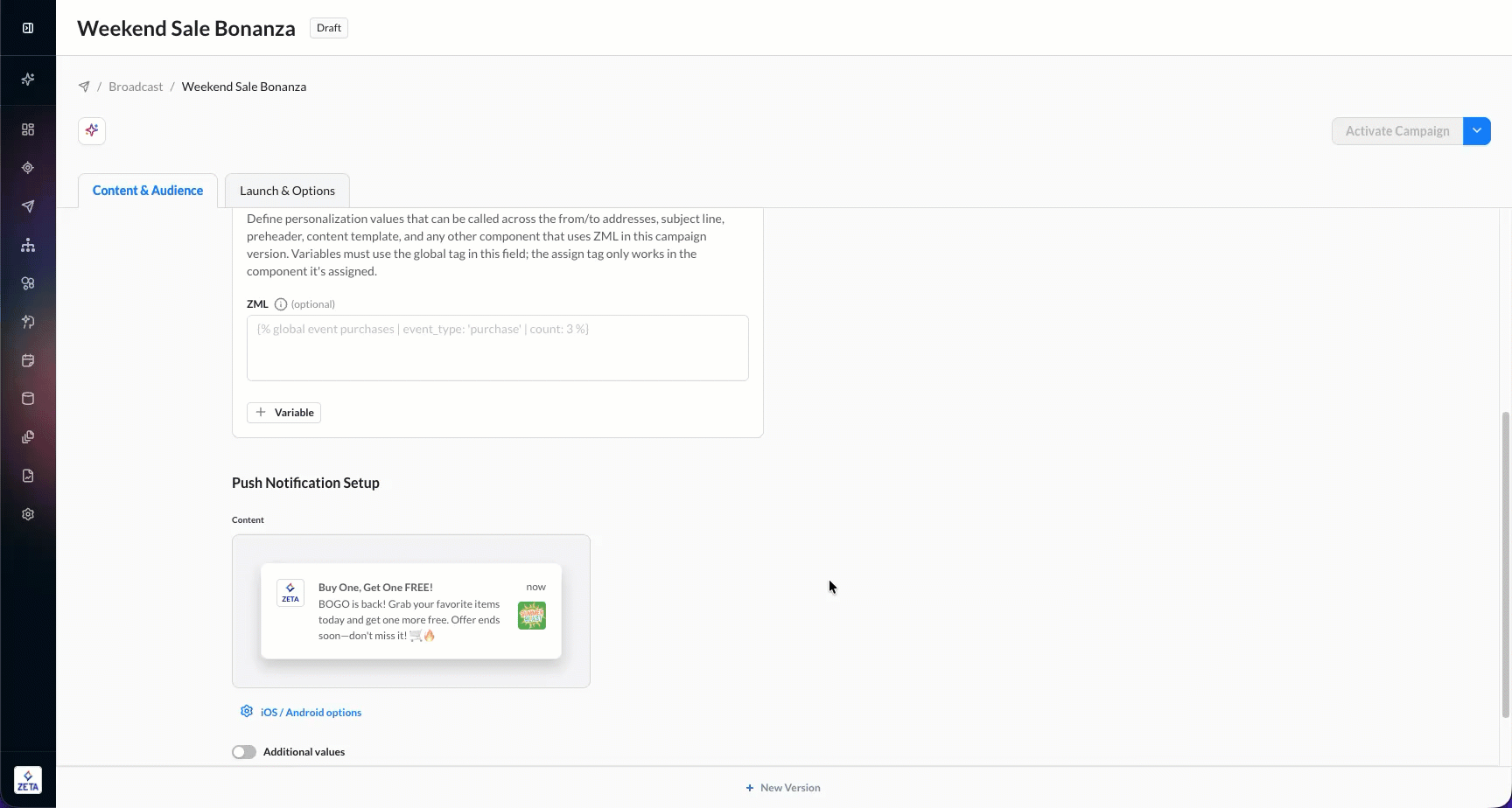Open the reports document icon in sidebar
The width and height of the screenshot is (1512, 808).
(x=28, y=476)
